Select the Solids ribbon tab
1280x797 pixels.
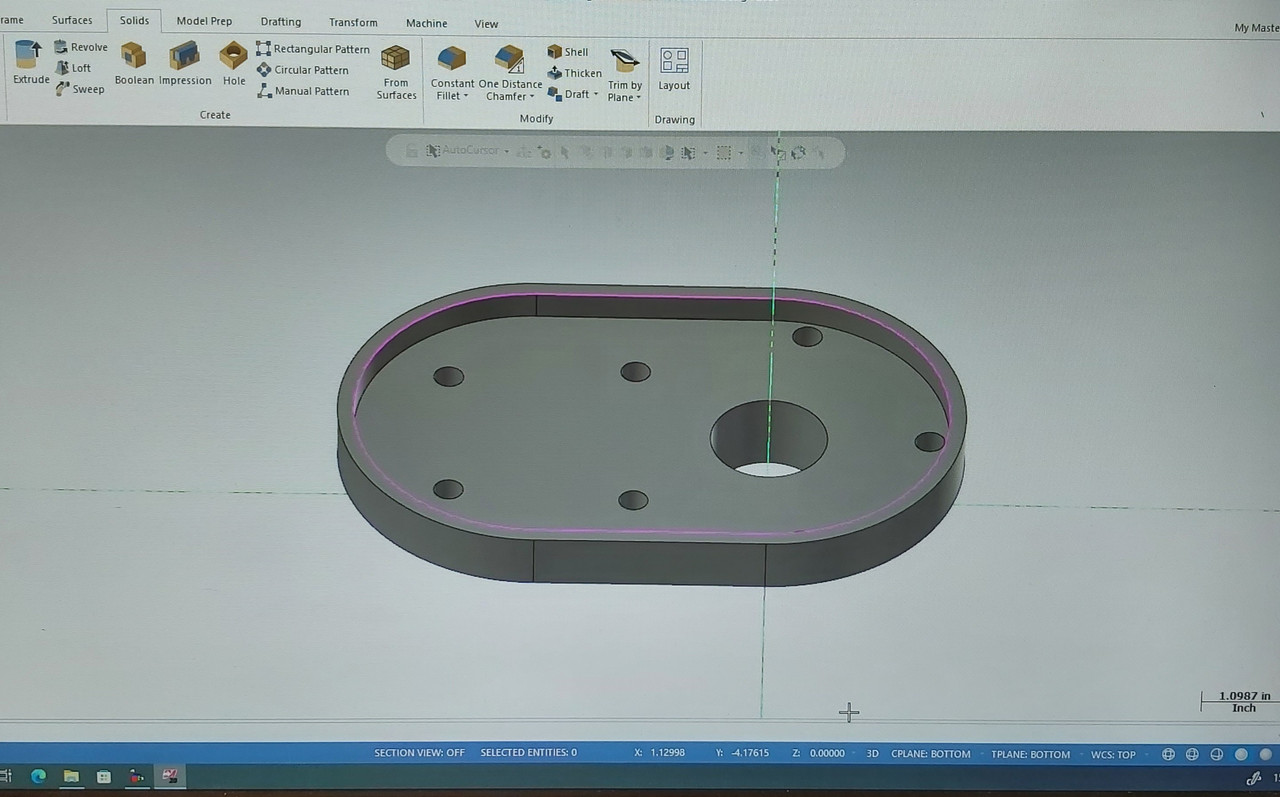pyautogui.click(x=134, y=20)
